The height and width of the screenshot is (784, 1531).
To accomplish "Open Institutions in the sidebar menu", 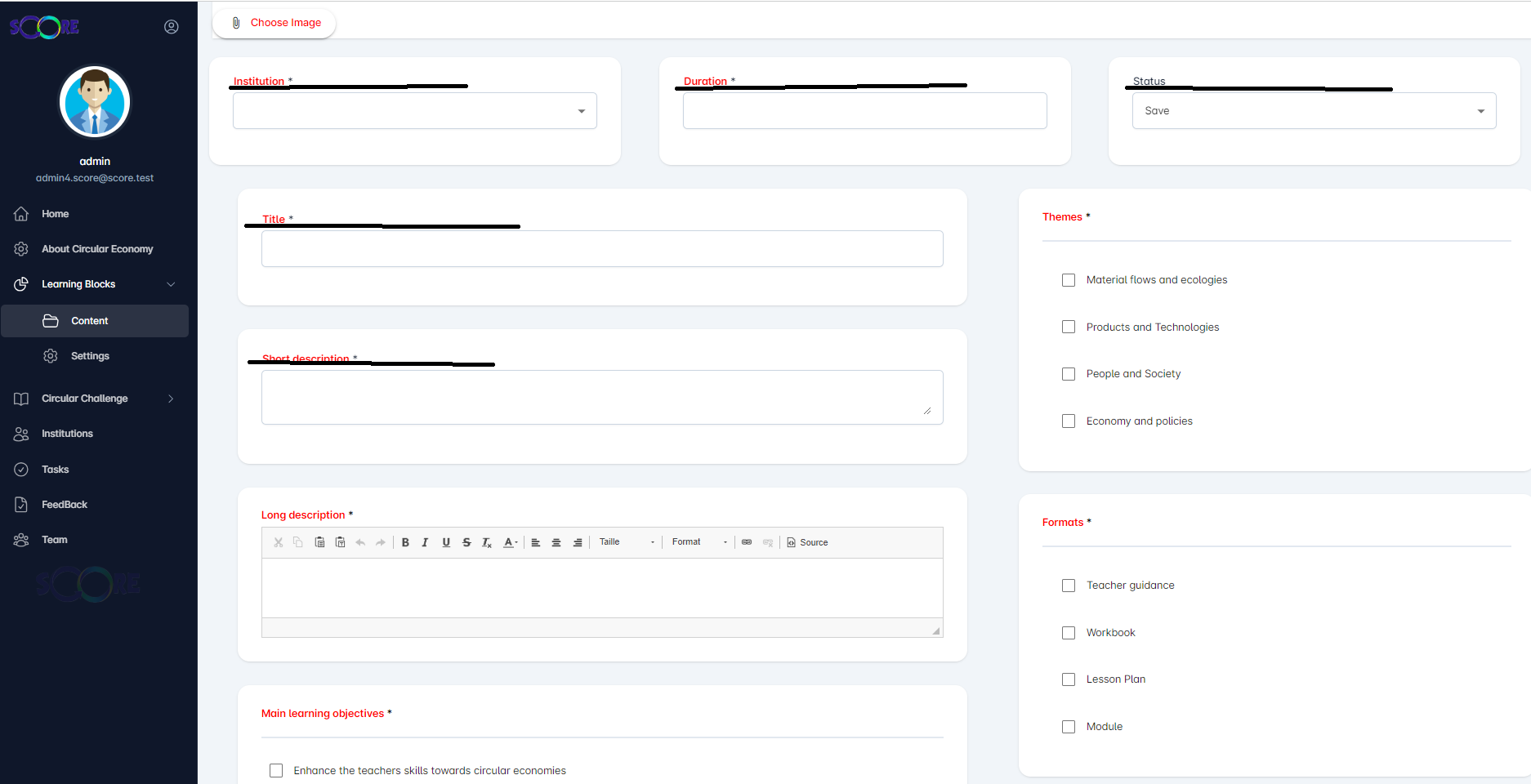I will (67, 434).
